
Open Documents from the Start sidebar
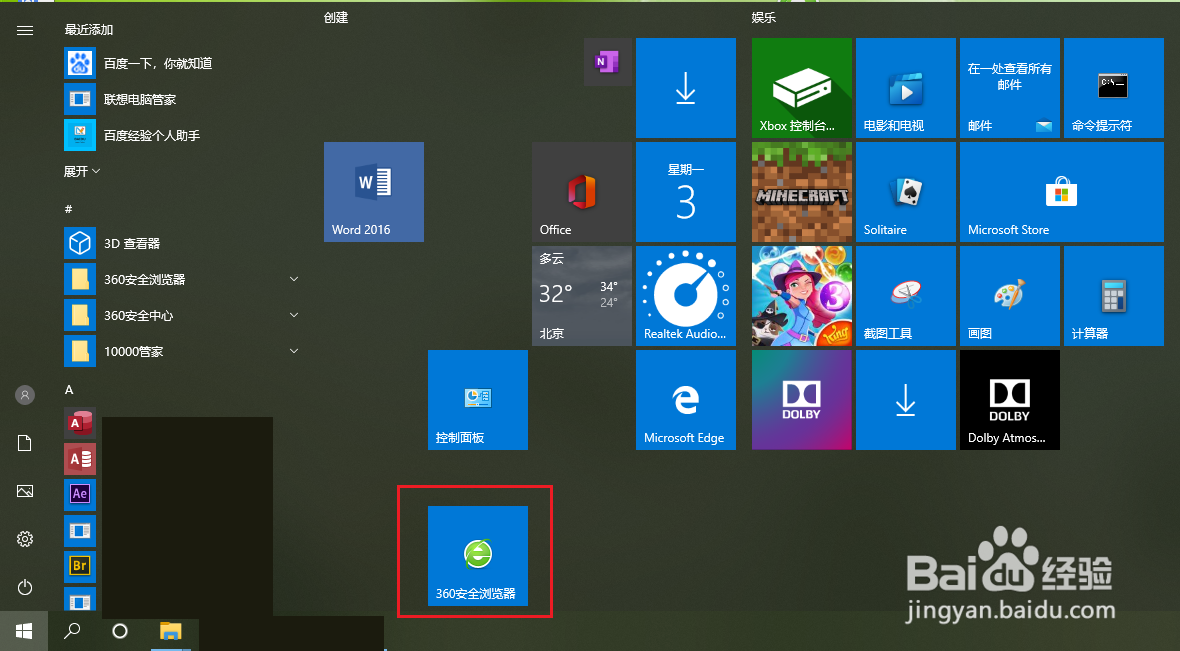[25, 443]
